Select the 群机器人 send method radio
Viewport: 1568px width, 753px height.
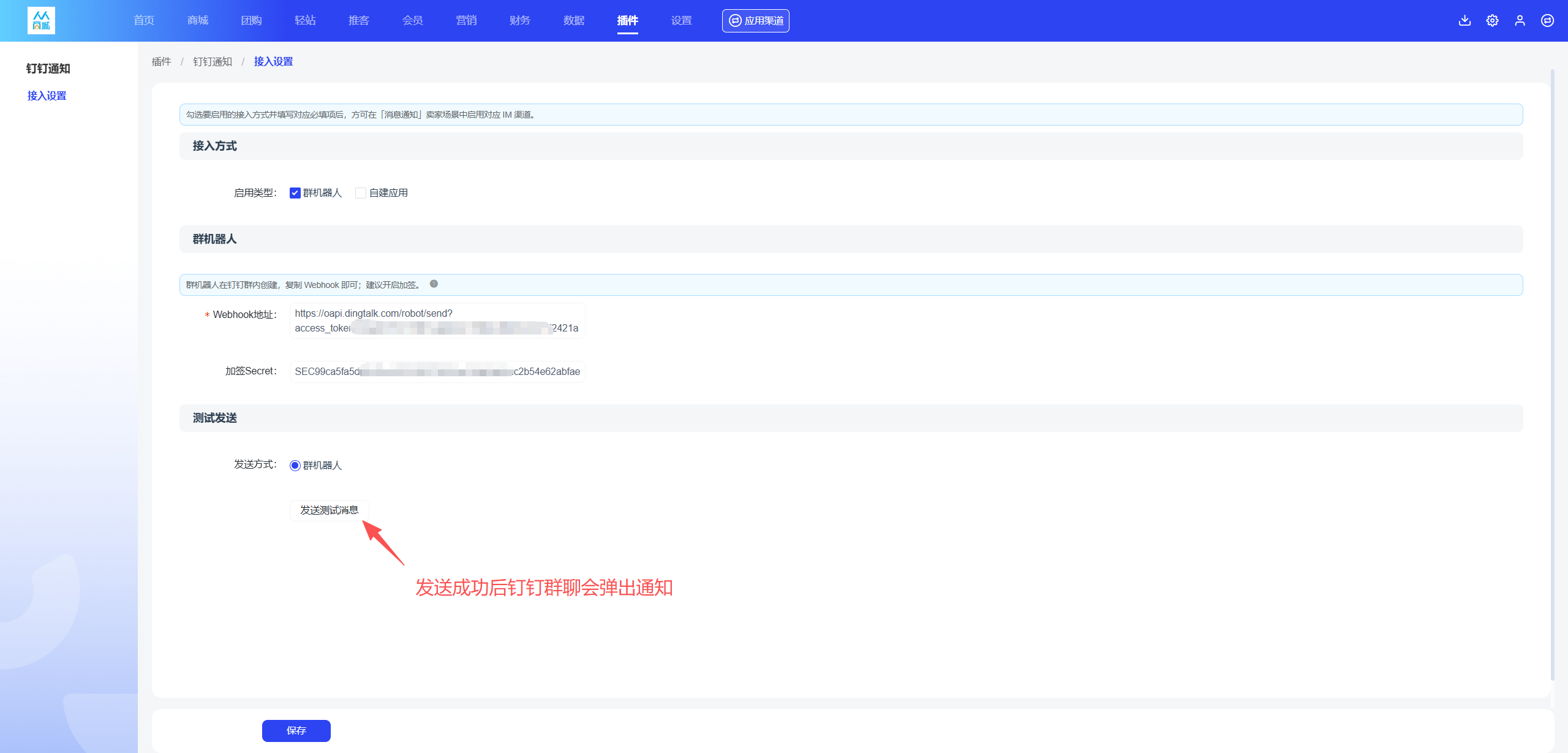[295, 466]
